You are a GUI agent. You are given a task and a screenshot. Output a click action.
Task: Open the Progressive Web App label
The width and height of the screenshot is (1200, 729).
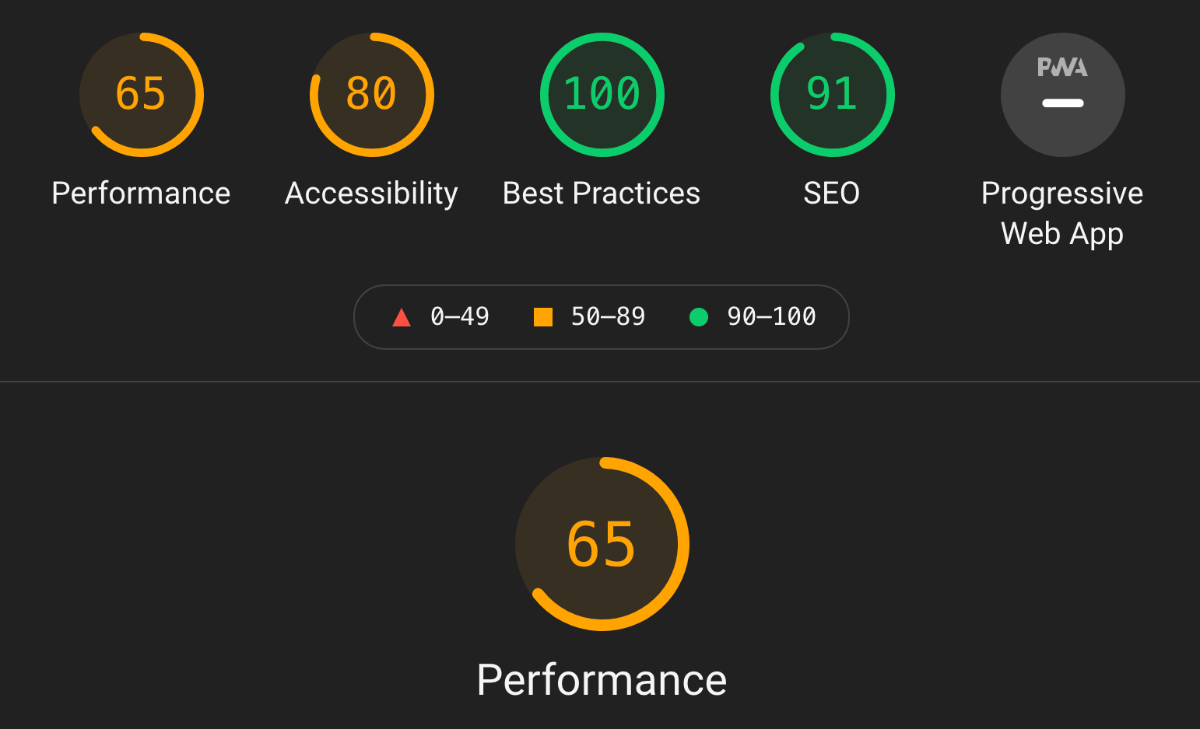click(x=1062, y=213)
